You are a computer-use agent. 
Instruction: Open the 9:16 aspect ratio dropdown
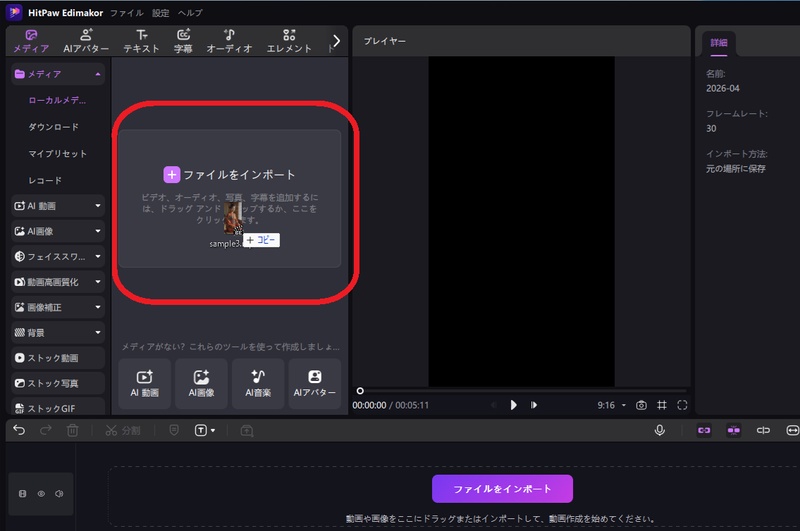(x=611, y=405)
